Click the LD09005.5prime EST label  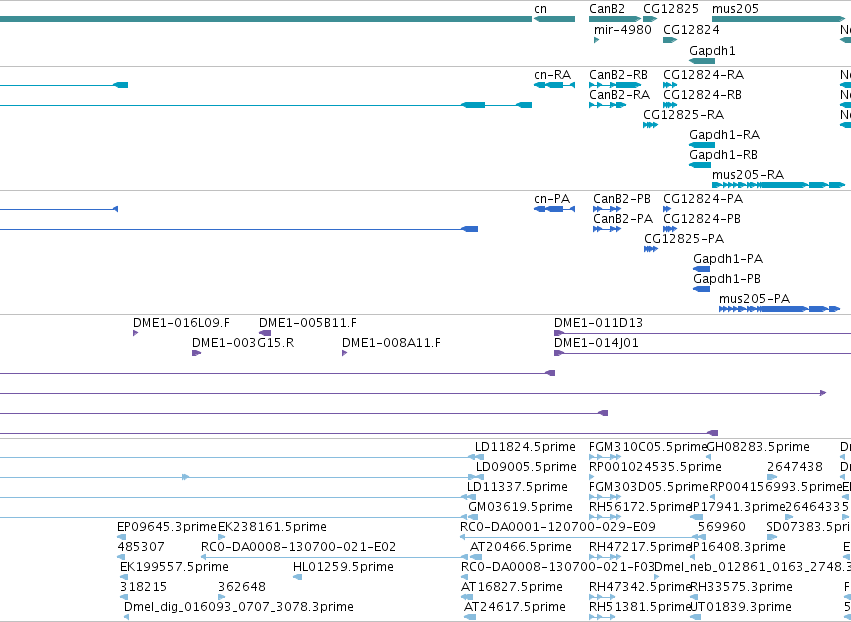(x=526, y=467)
